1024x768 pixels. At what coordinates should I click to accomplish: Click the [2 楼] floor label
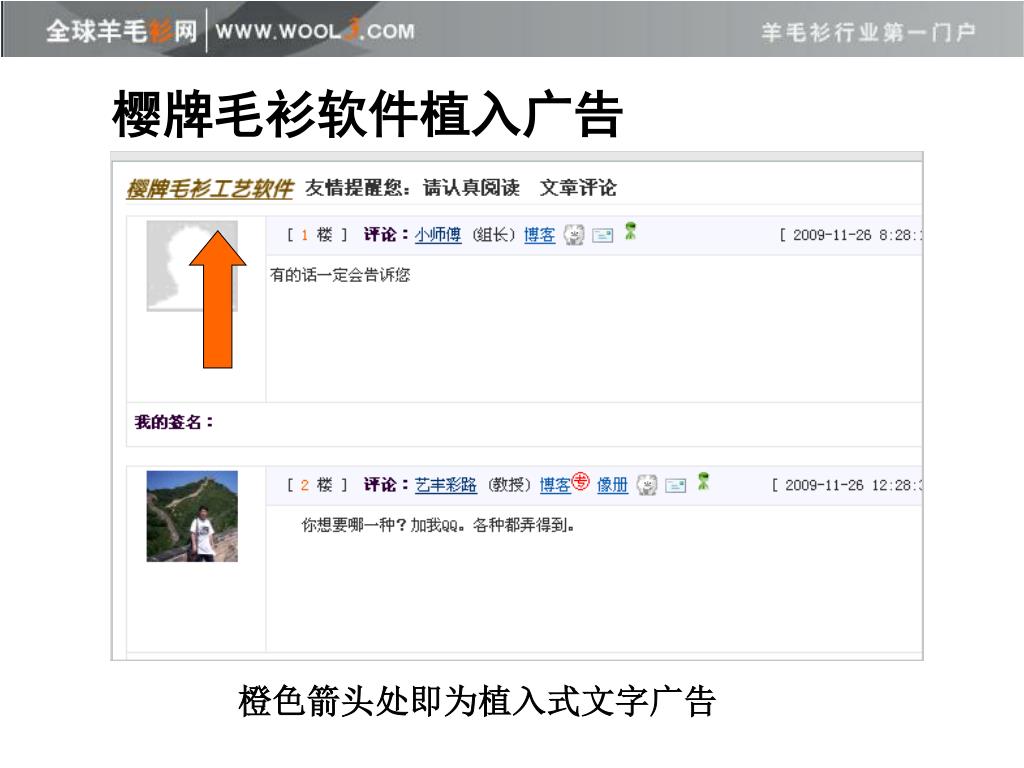317,485
